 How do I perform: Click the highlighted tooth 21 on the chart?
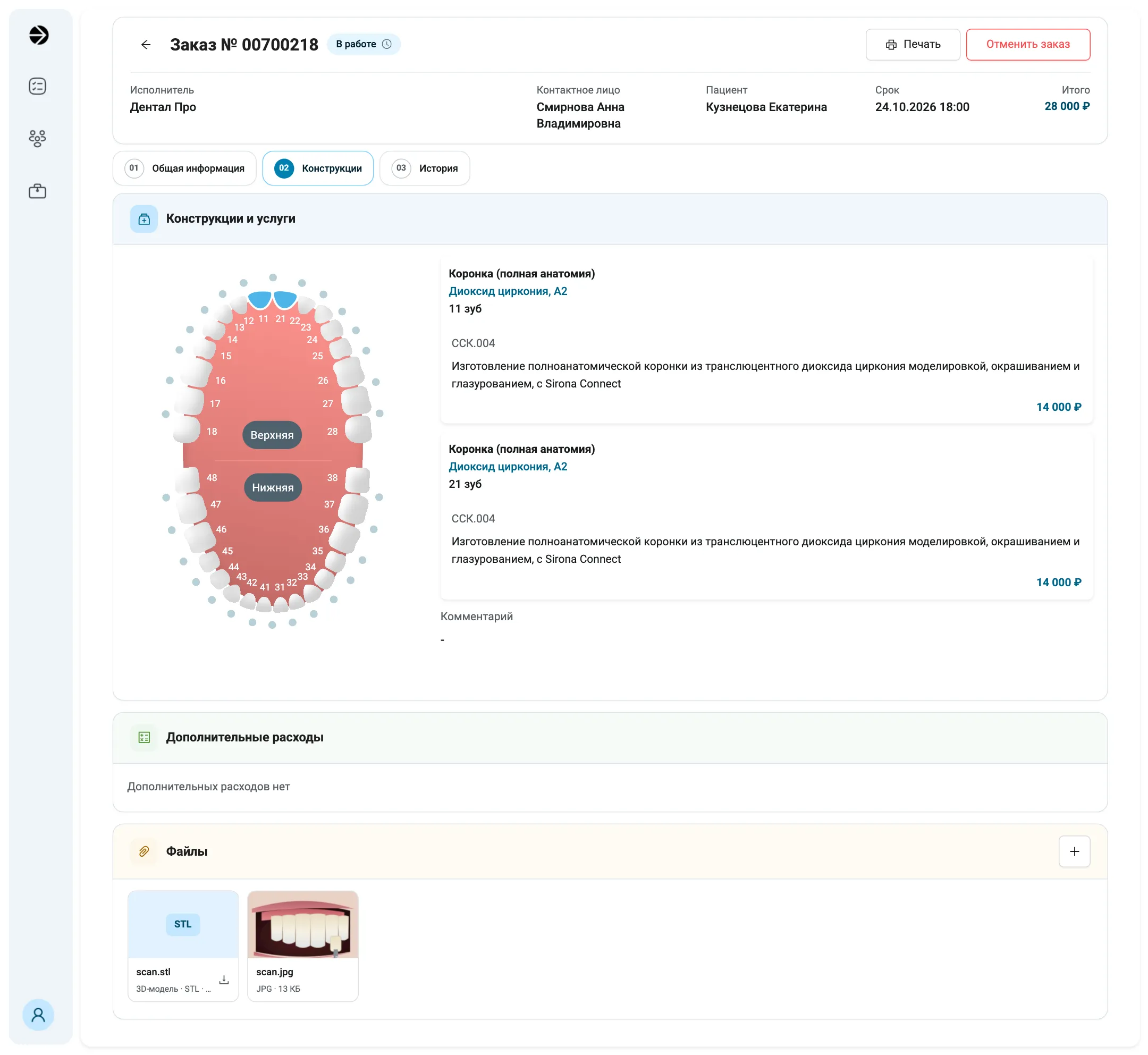tap(285, 299)
